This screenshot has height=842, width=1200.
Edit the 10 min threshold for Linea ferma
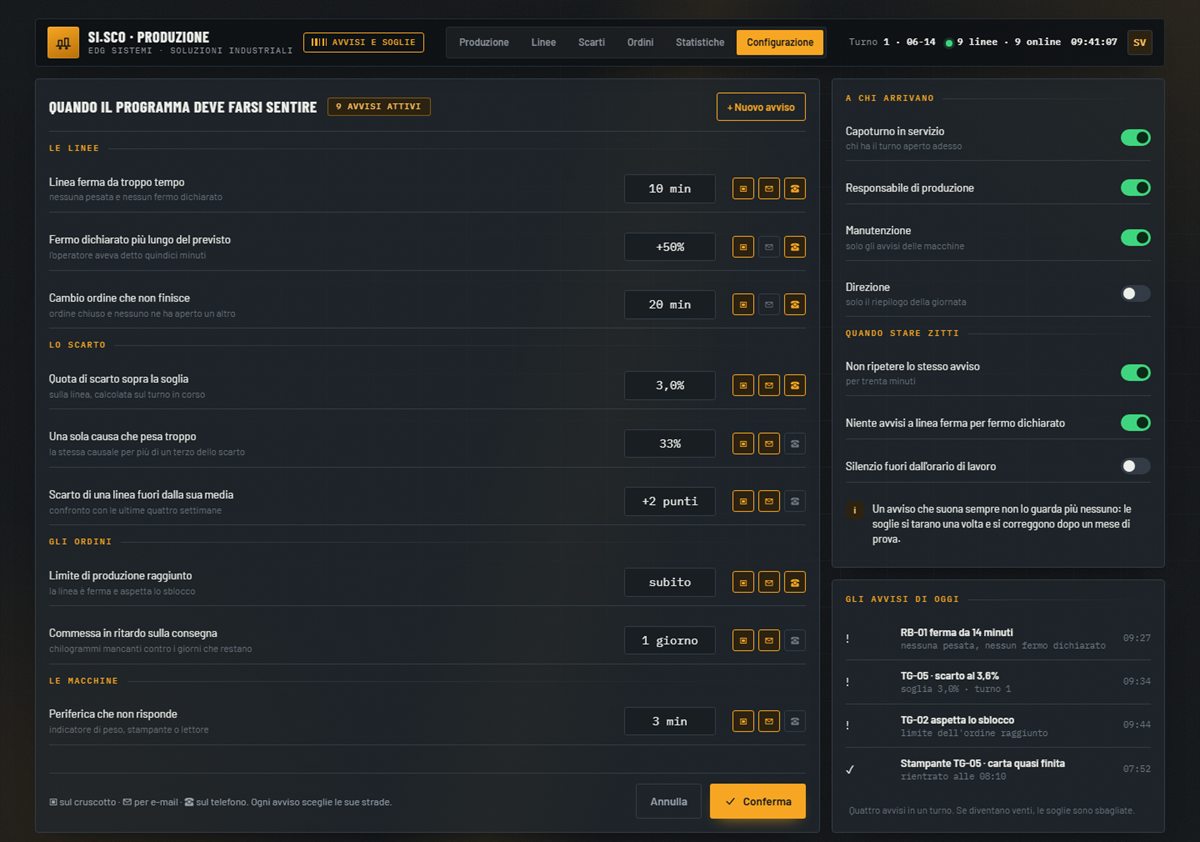(670, 188)
